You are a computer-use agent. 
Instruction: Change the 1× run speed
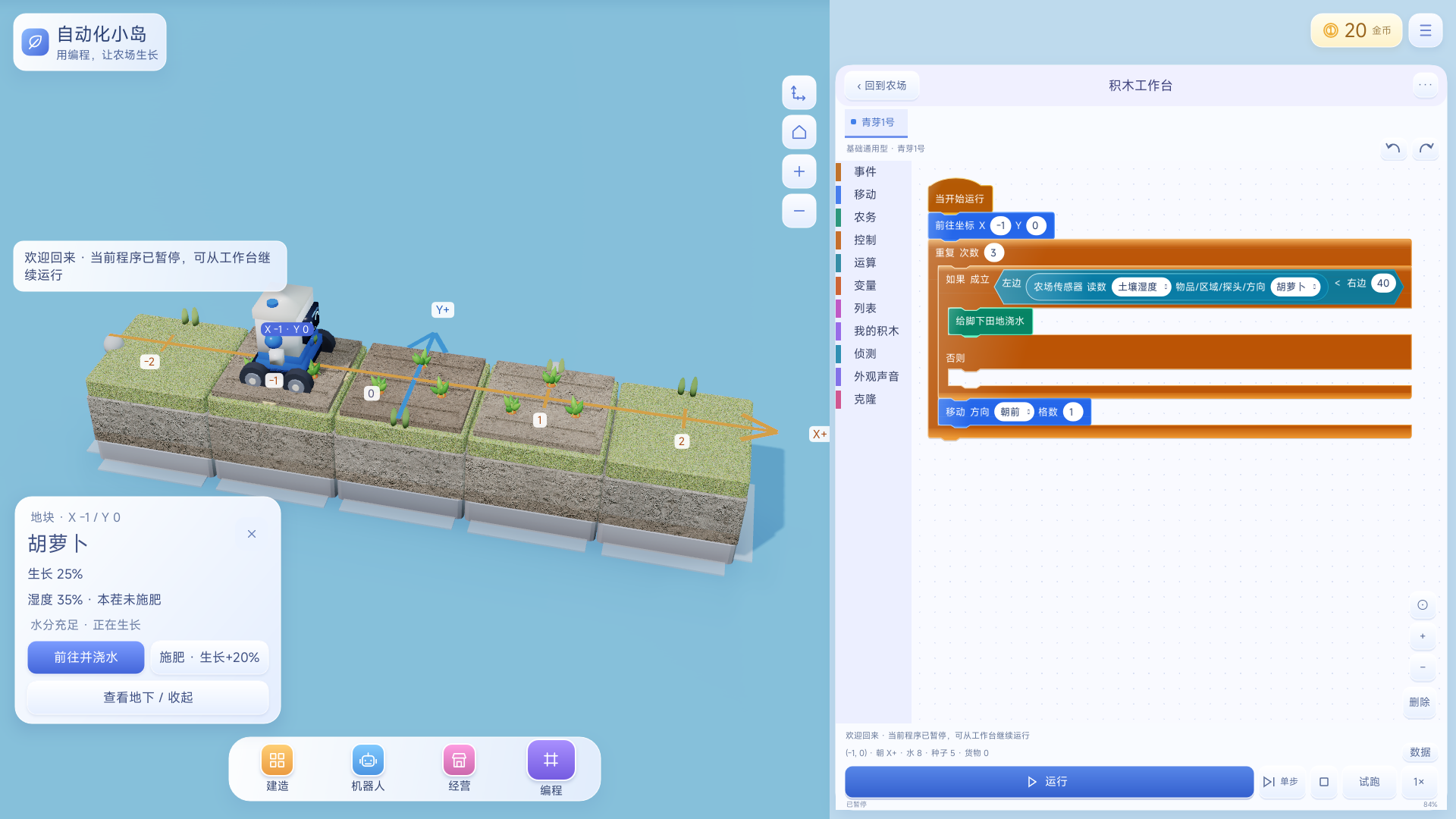1419,782
